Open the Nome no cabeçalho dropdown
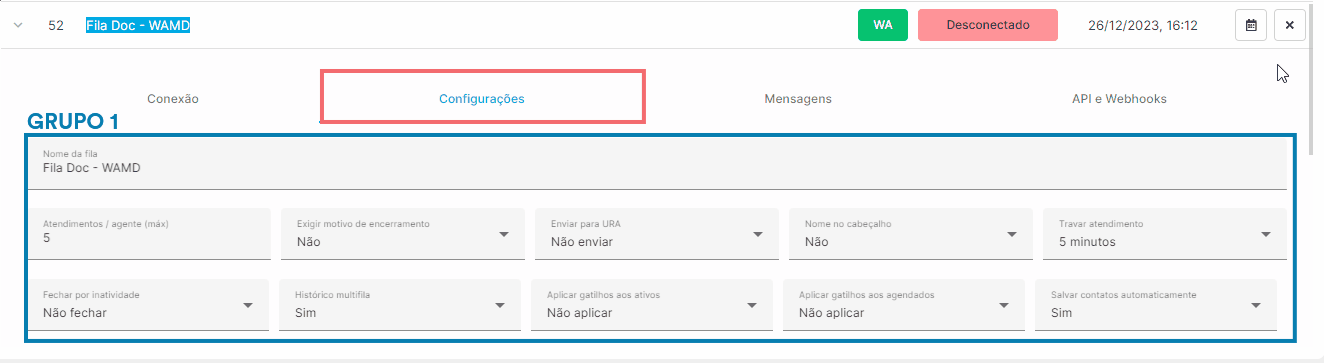This screenshot has width=1324, height=363. coord(910,234)
